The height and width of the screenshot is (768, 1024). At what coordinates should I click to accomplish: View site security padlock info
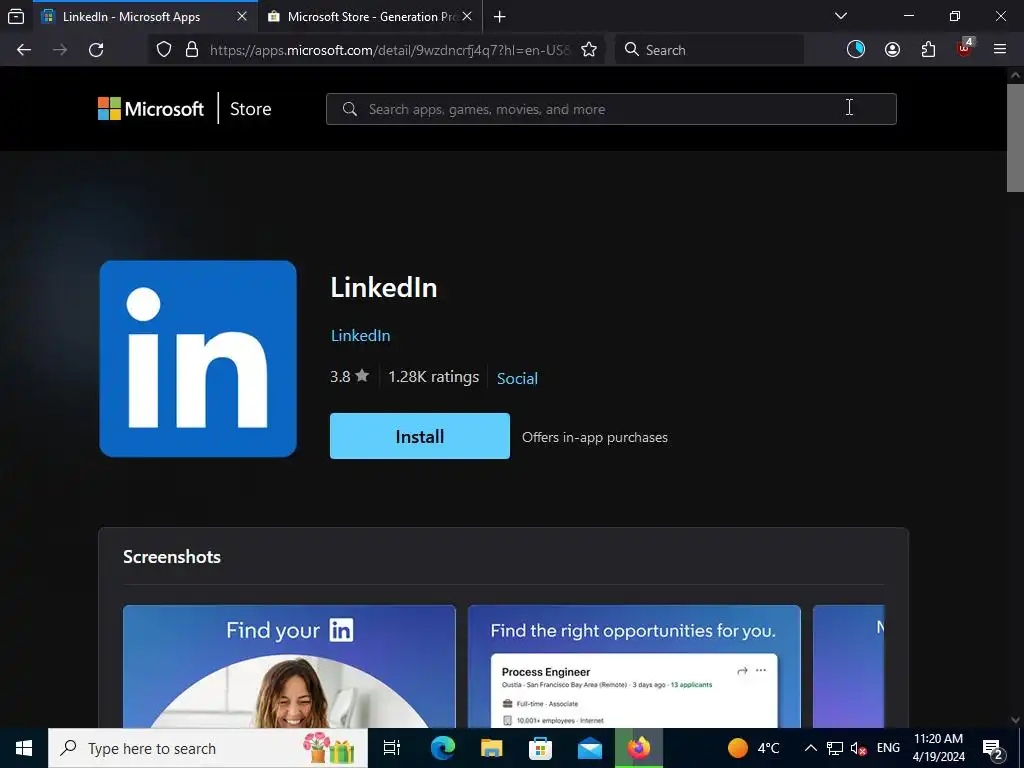[191, 50]
